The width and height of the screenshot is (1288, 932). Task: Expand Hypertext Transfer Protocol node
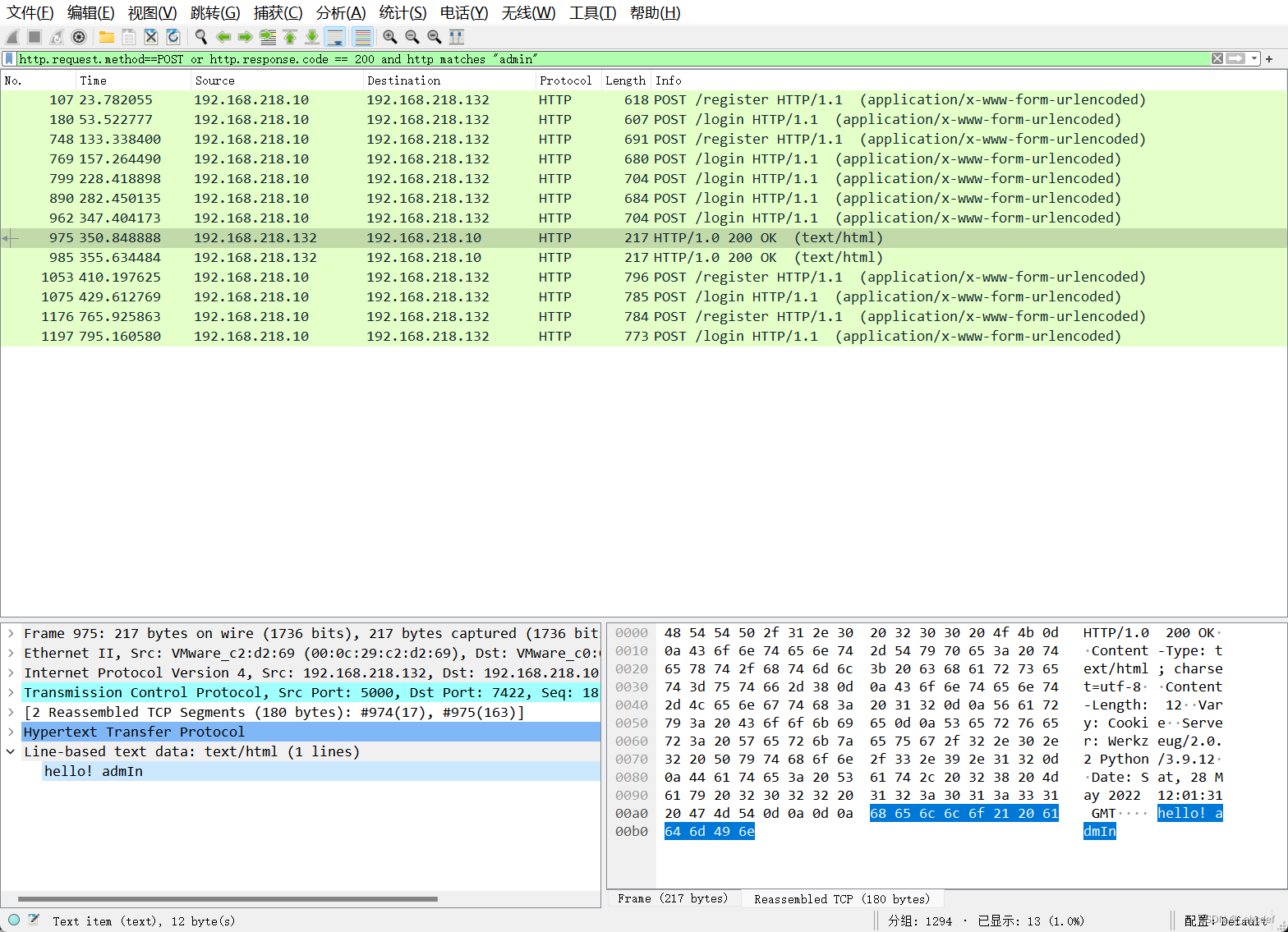[11, 732]
